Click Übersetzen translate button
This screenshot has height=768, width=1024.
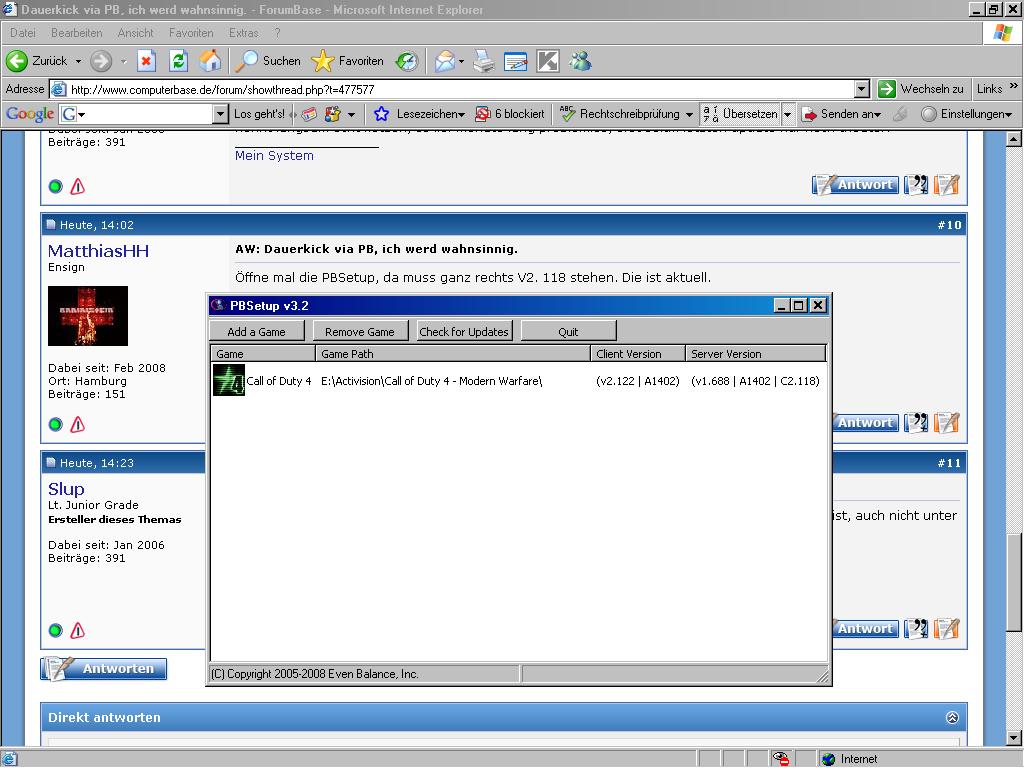[x=740, y=114]
